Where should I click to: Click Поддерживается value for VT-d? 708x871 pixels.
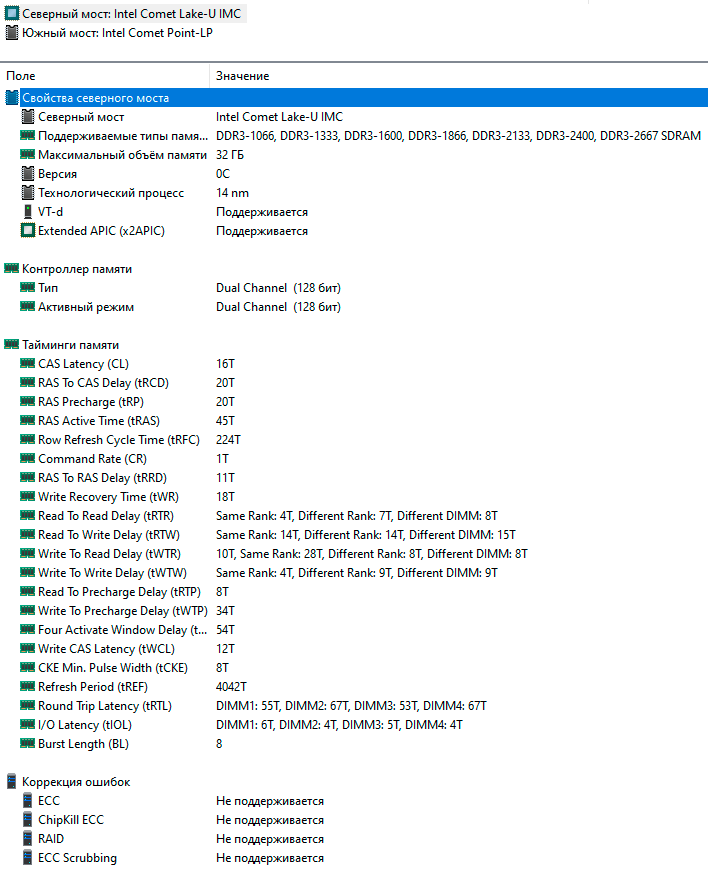tap(262, 212)
